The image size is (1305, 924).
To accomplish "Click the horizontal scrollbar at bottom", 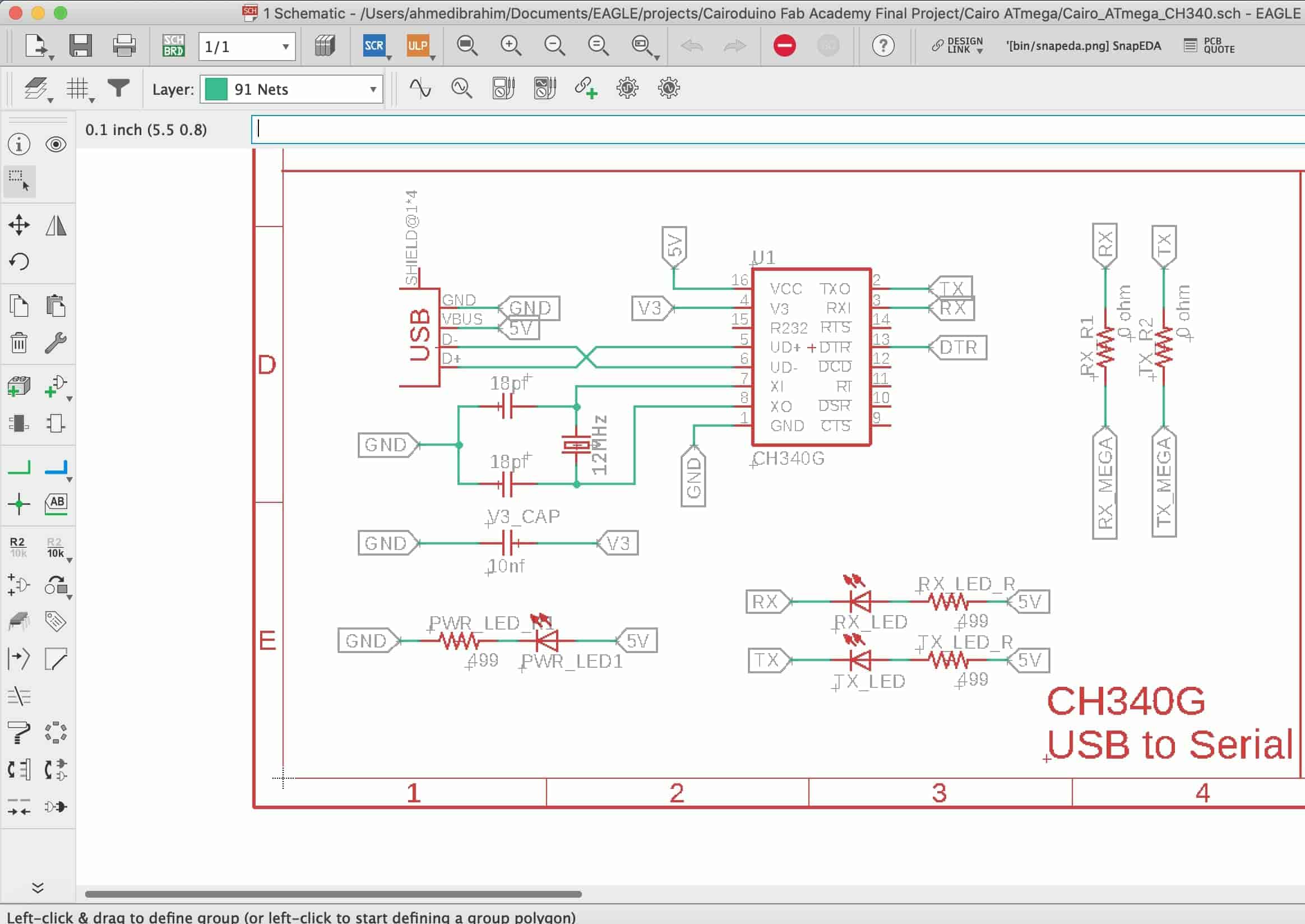I will tap(334, 894).
